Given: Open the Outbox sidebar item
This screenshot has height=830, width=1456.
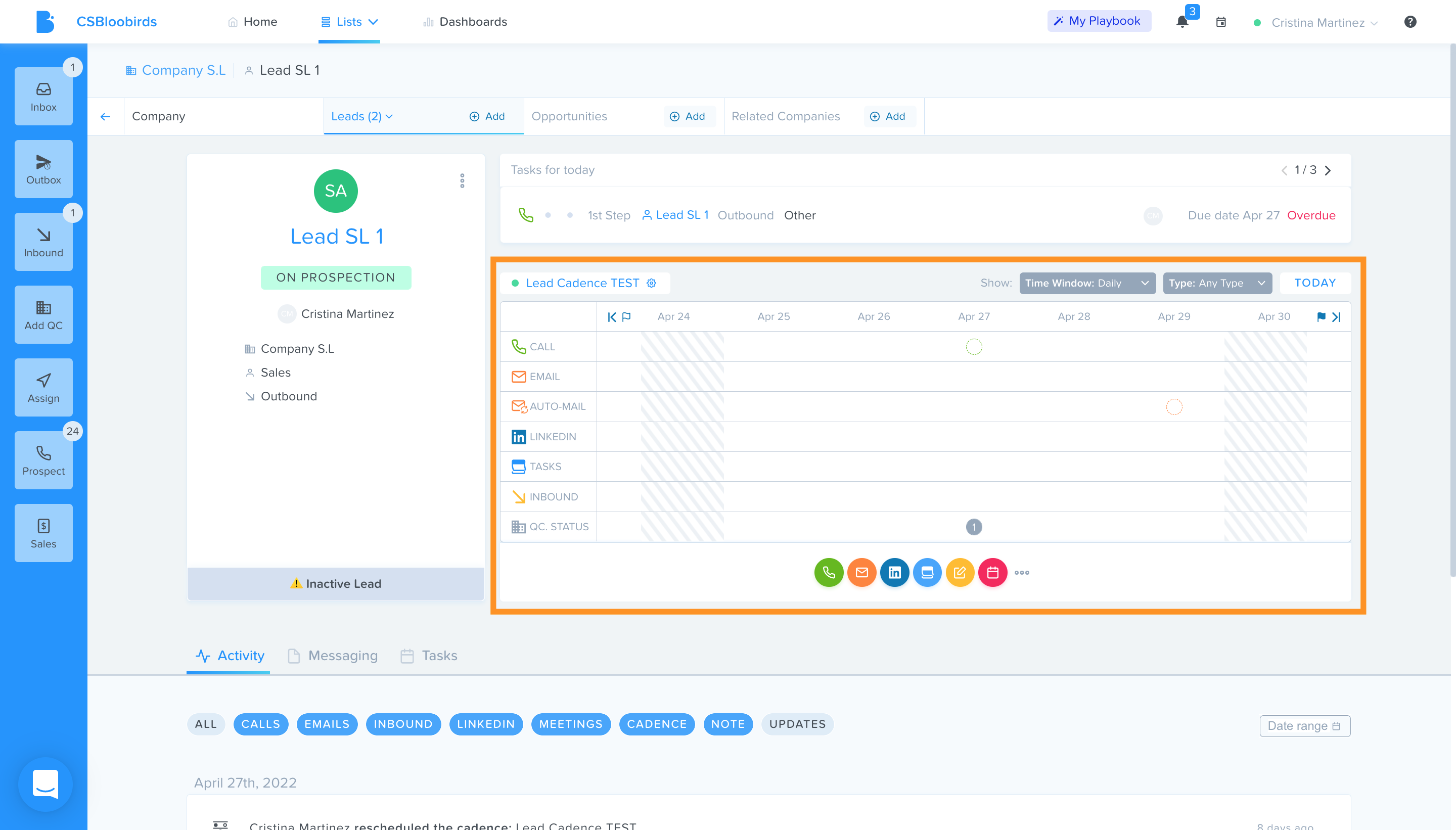Looking at the screenshot, I should (x=43, y=169).
